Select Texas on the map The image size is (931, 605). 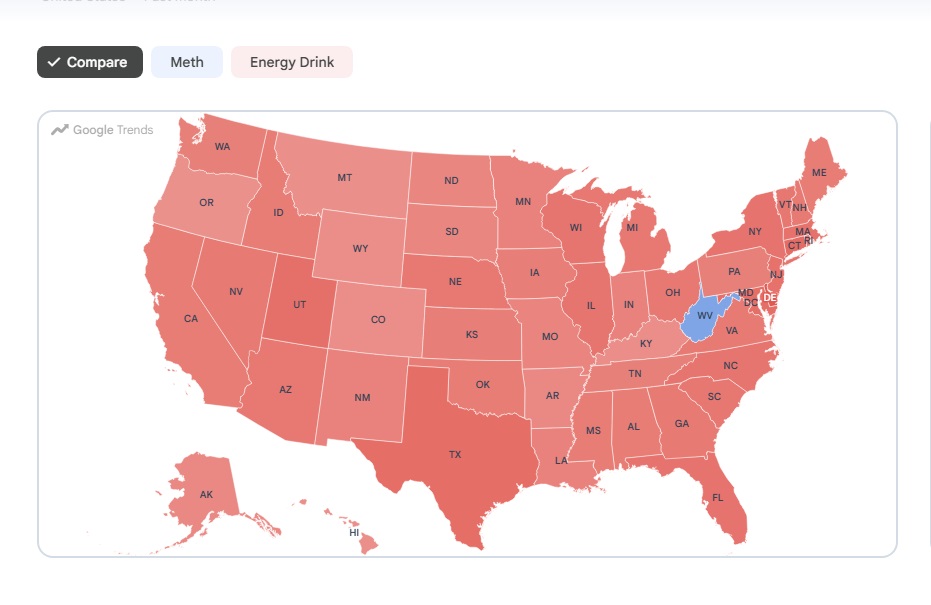(455, 455)
